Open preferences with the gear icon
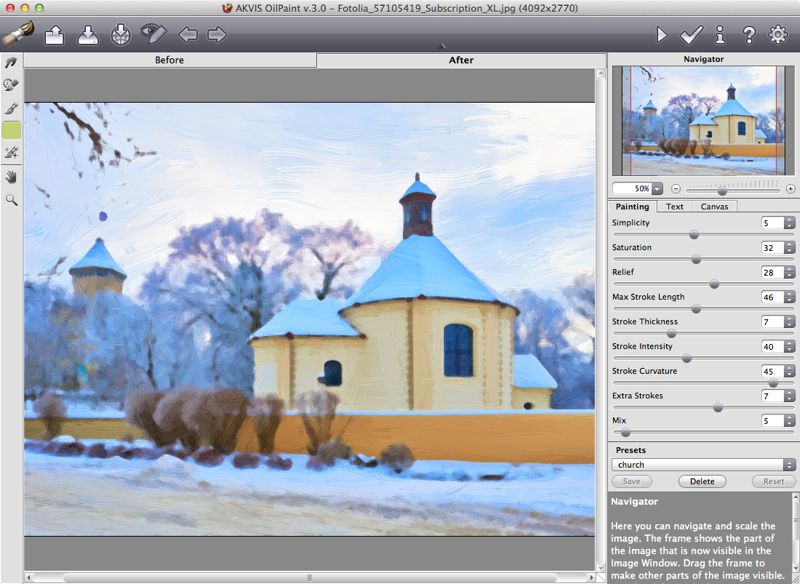800x584 pixels. pos(777,35)
